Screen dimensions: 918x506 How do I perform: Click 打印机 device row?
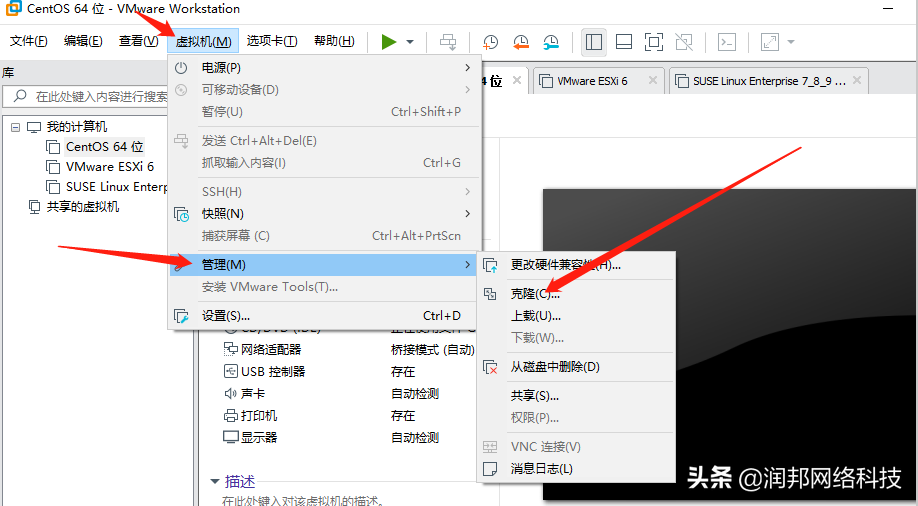(x=250, y=416)
